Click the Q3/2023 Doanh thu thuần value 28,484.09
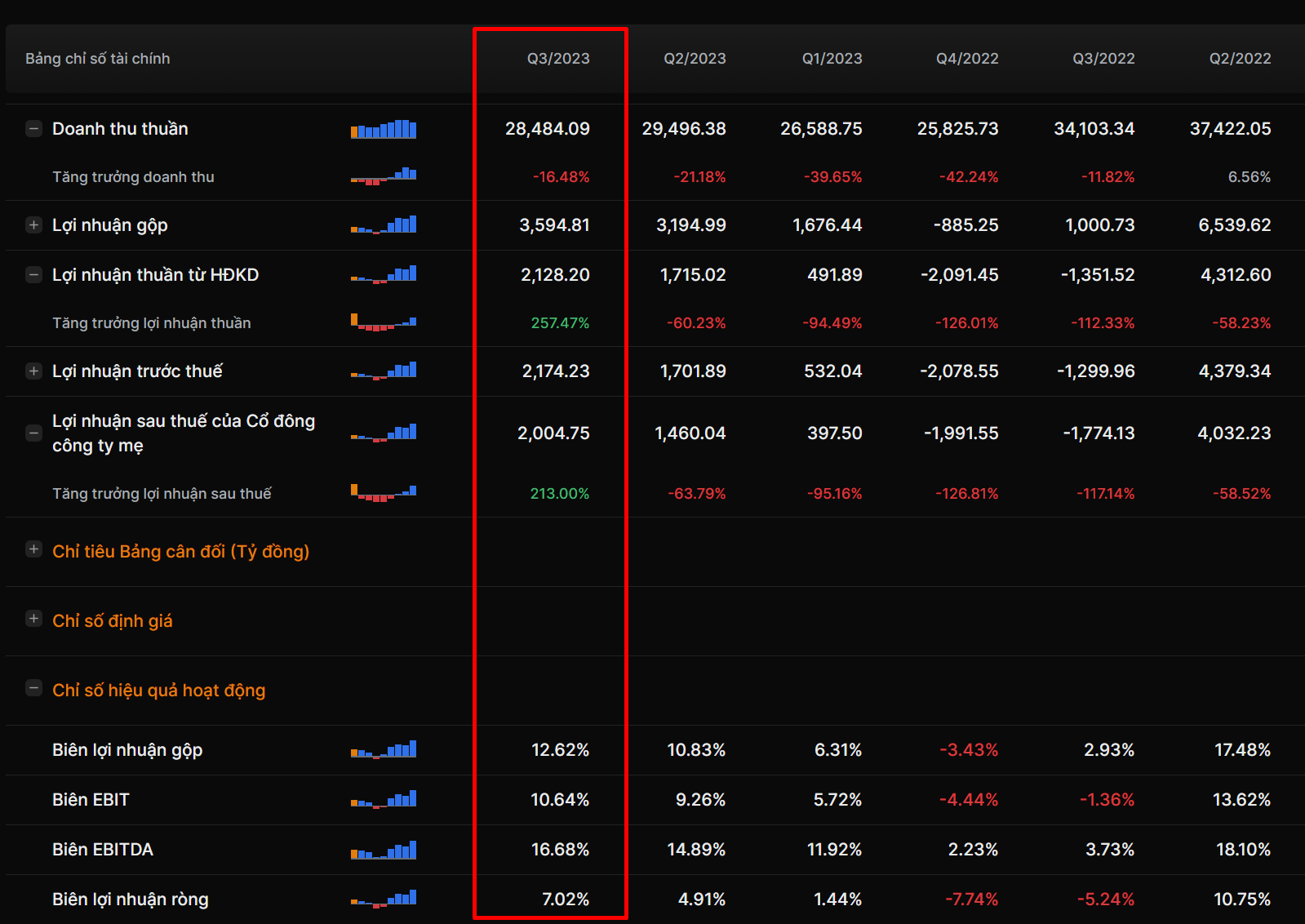The image size is (1305, 924). coord(547,129)
